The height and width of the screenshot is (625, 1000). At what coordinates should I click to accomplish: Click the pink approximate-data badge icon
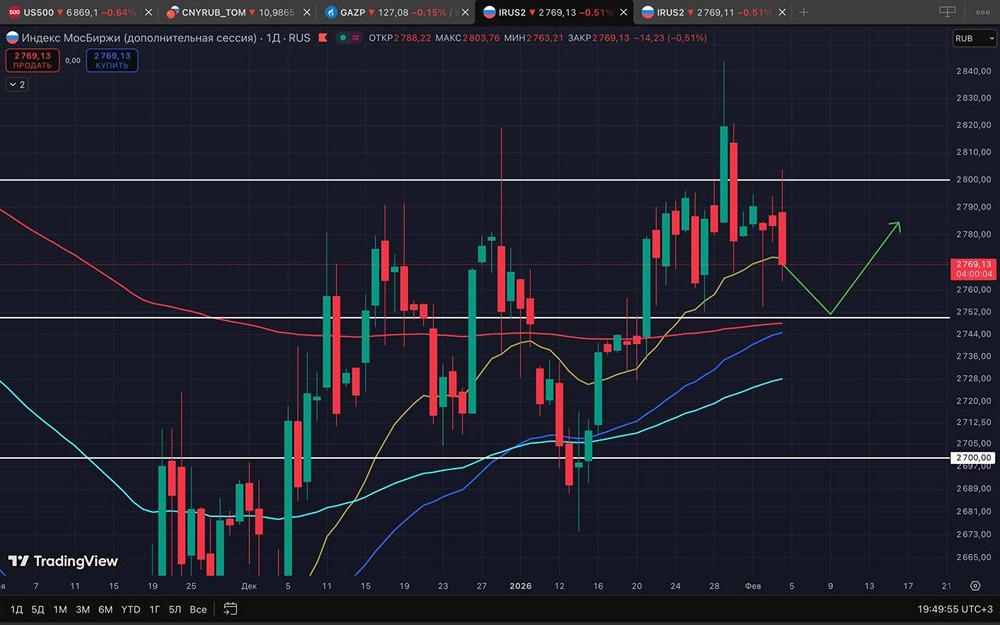(354, 38)
